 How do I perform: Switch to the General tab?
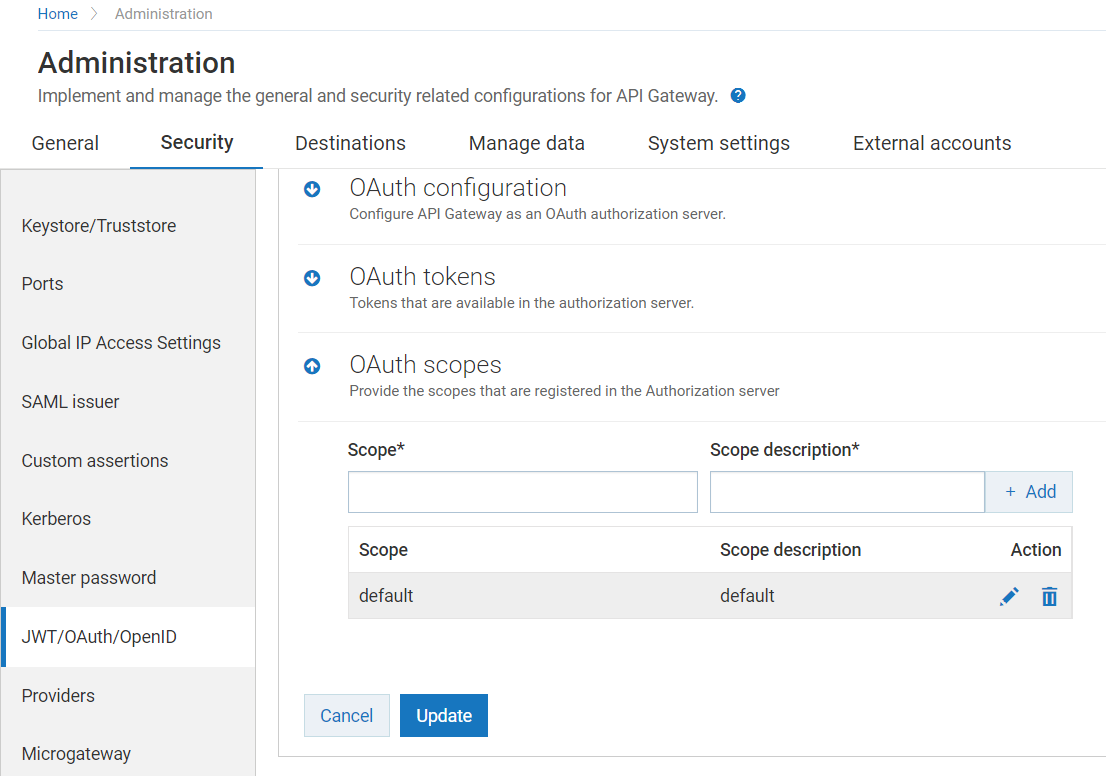coord(65,143)
